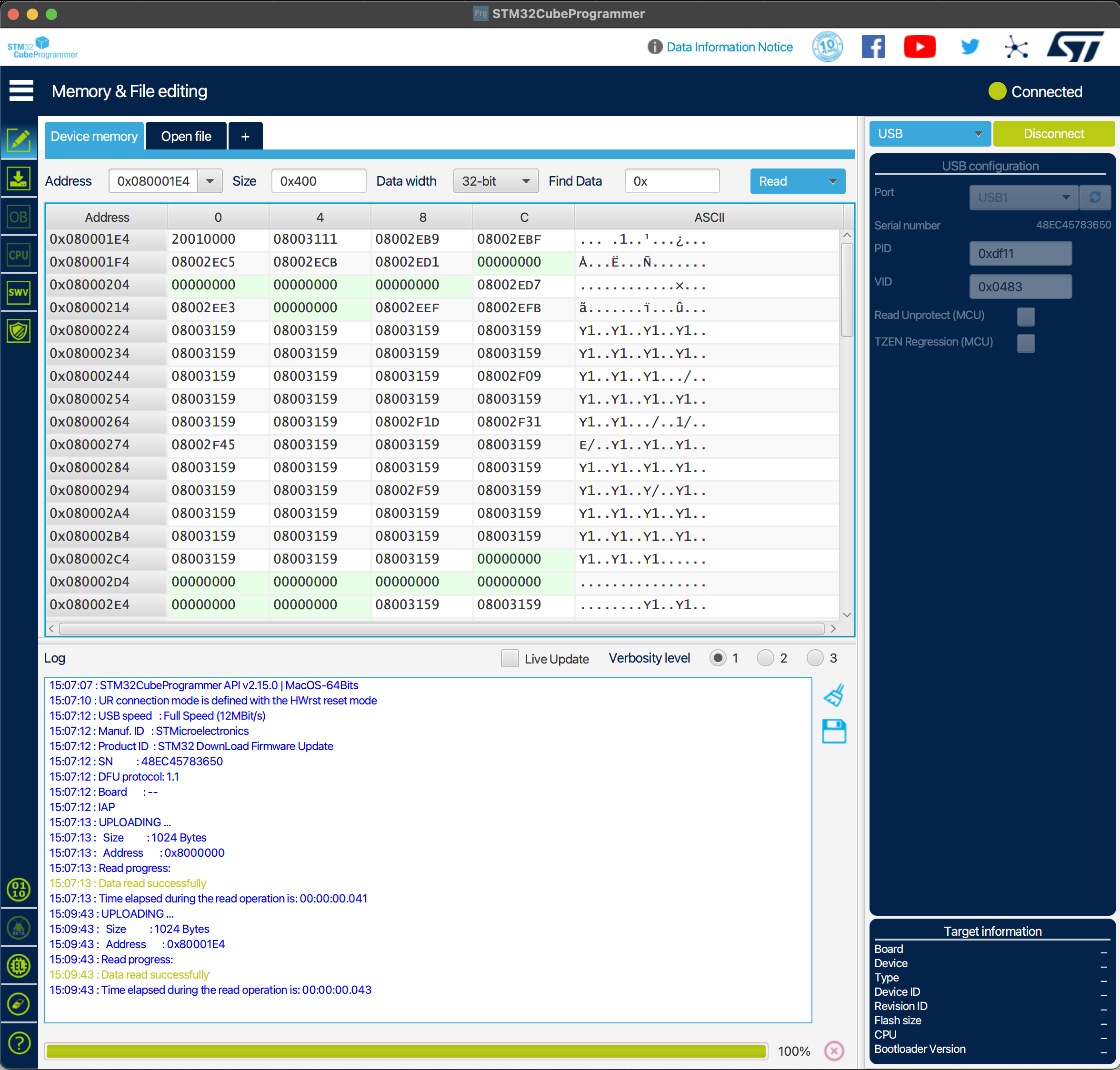
Task: Click the security/shield sidebar icon
Action: [x=19, y=331]
